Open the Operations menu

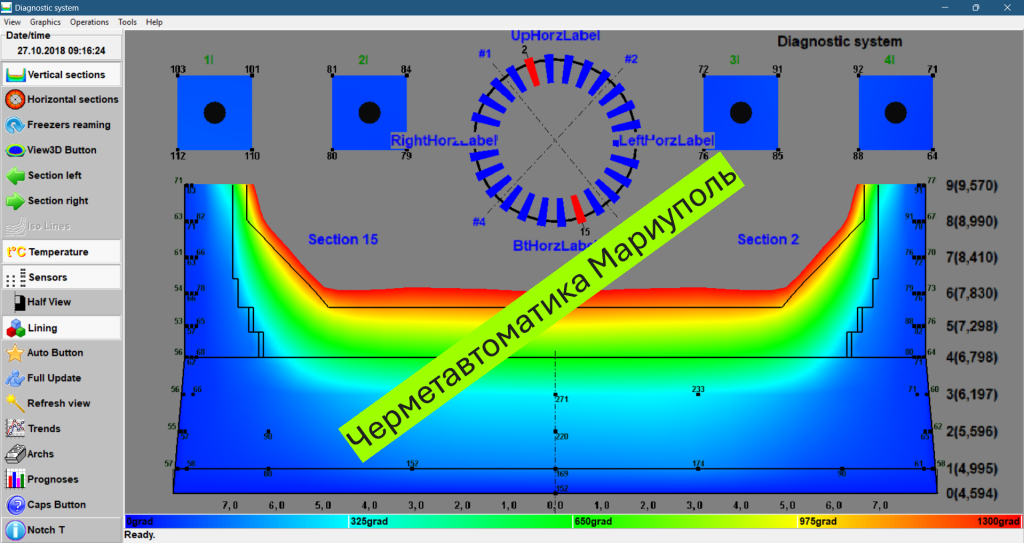coord(89,22)
